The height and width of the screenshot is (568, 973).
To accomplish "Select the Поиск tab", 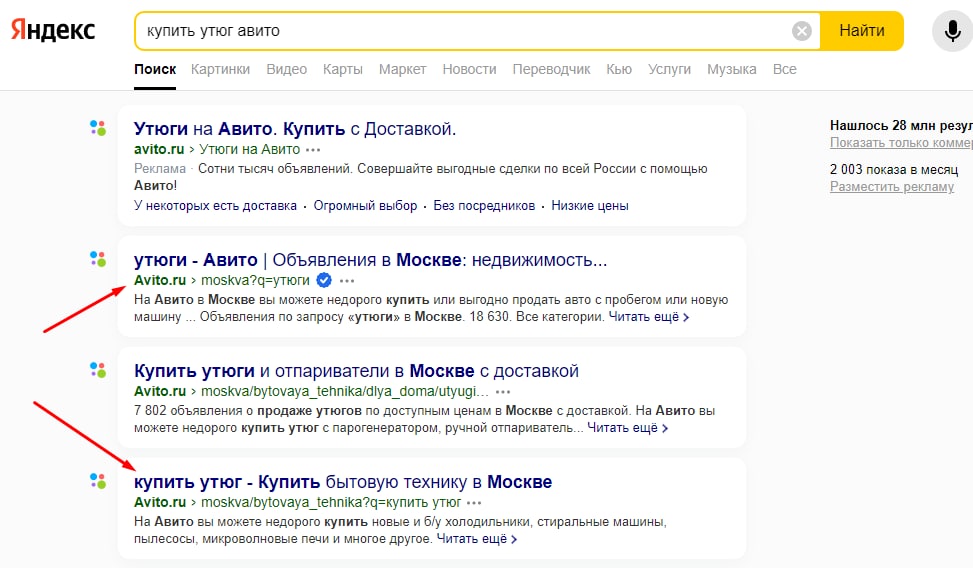I will tap(155, 69).
